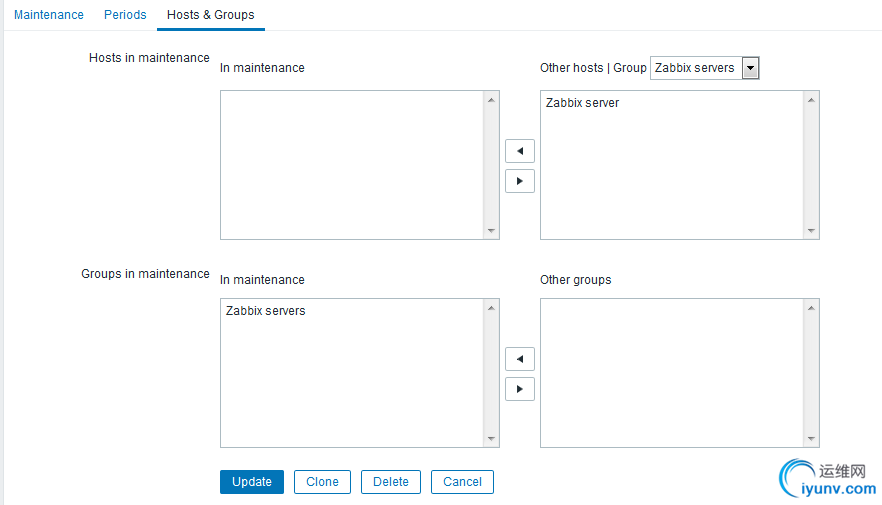Click the Clone button
Image resolution: width=882 pixels, height=505 pixels.
pyautogui.click(x=322, y=482)
